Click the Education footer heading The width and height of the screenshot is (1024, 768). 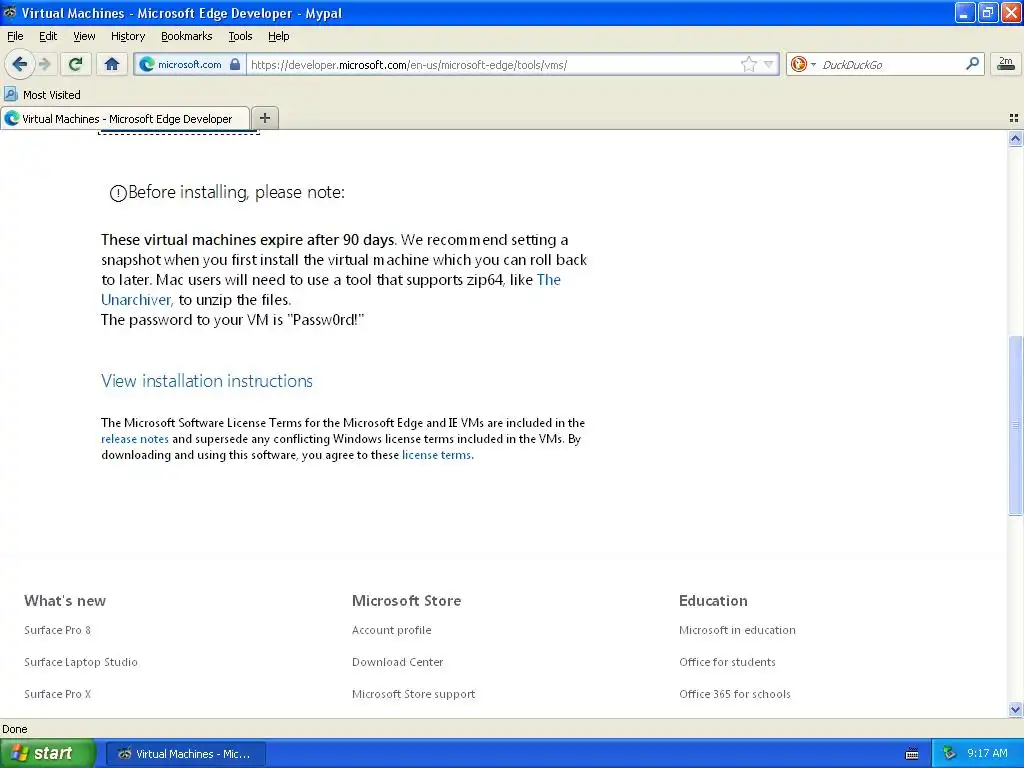coord(713,601)
